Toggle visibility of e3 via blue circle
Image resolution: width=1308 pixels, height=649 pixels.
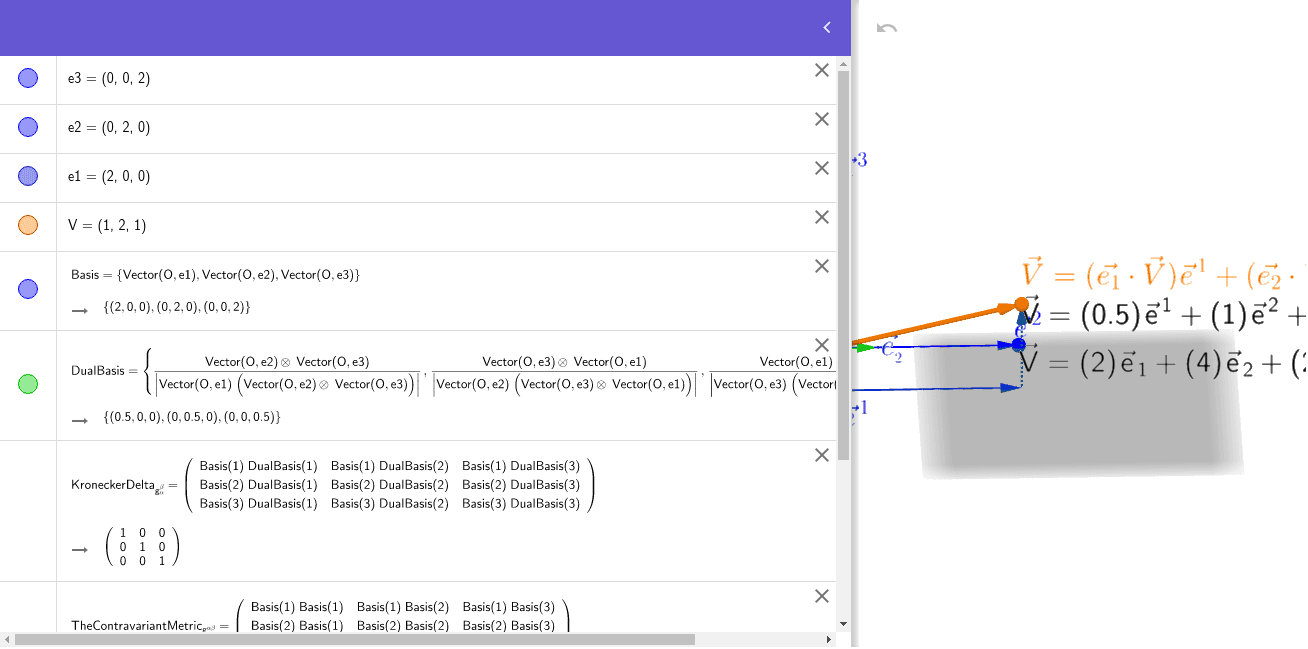(28, 78)
